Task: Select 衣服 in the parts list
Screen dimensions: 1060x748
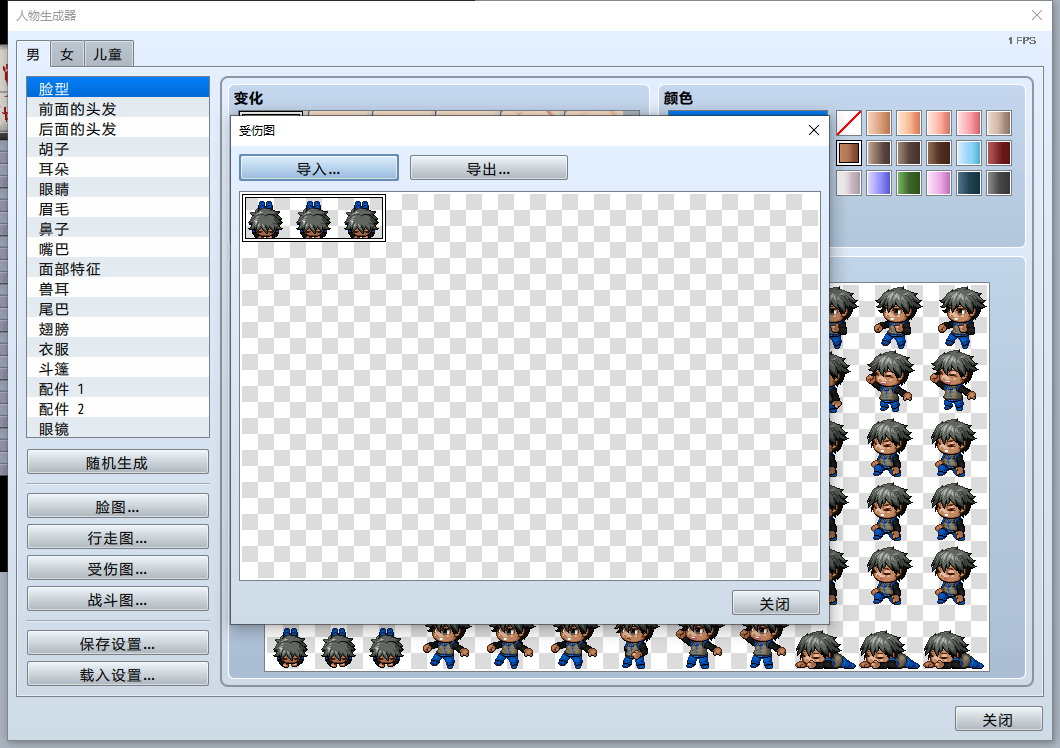Action: coord(118,348)
